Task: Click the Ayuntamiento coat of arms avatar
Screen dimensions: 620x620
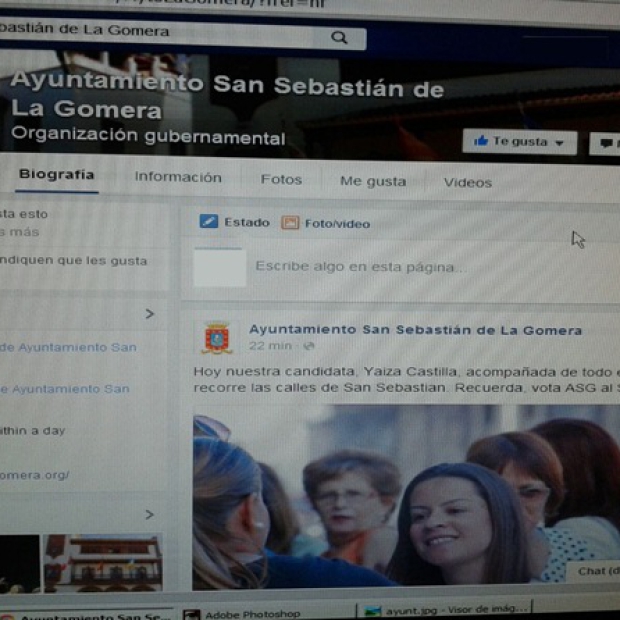Action: click(217, 338)
